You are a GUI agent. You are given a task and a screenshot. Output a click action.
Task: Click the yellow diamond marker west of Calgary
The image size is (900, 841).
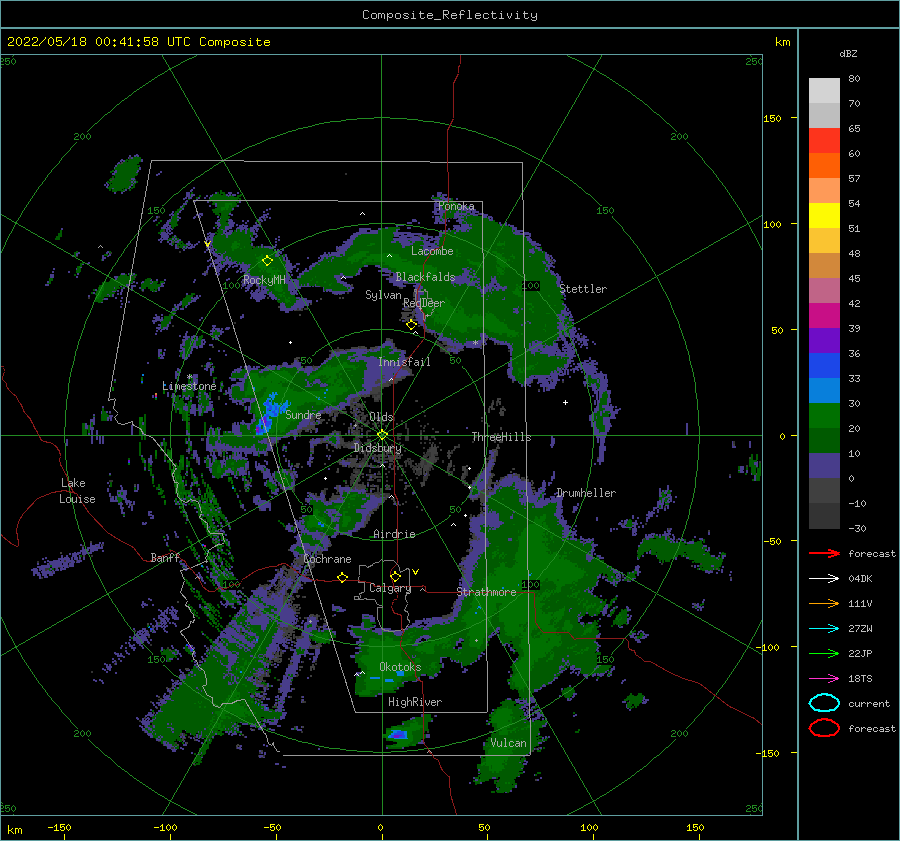click(x=343, y=577)
